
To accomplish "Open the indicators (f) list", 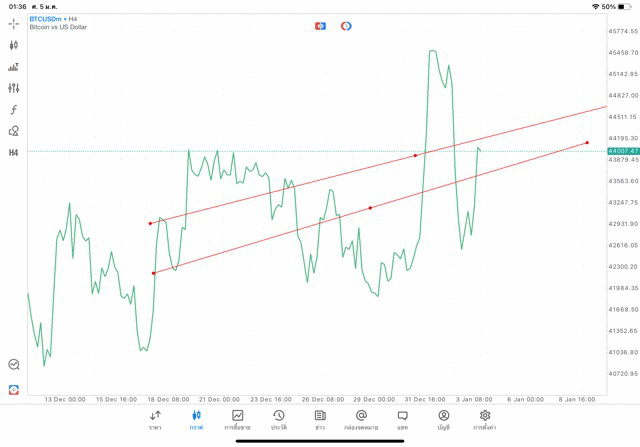I will click(14, 110).
